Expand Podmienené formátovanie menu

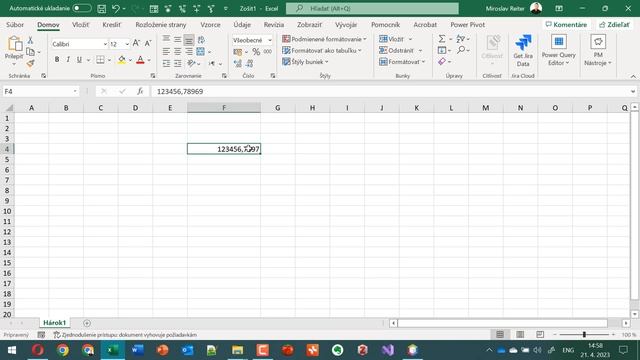(324, 39)
